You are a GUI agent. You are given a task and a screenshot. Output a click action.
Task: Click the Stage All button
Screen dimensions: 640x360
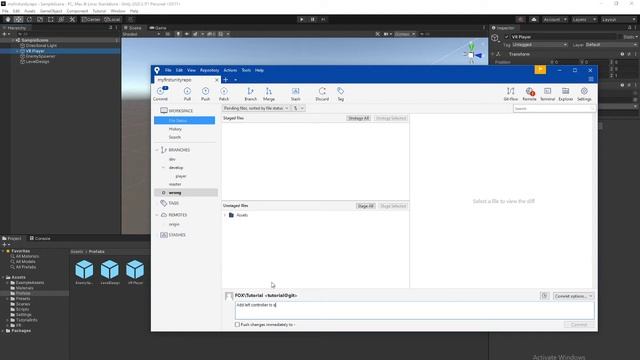click(x=365, y=206)
